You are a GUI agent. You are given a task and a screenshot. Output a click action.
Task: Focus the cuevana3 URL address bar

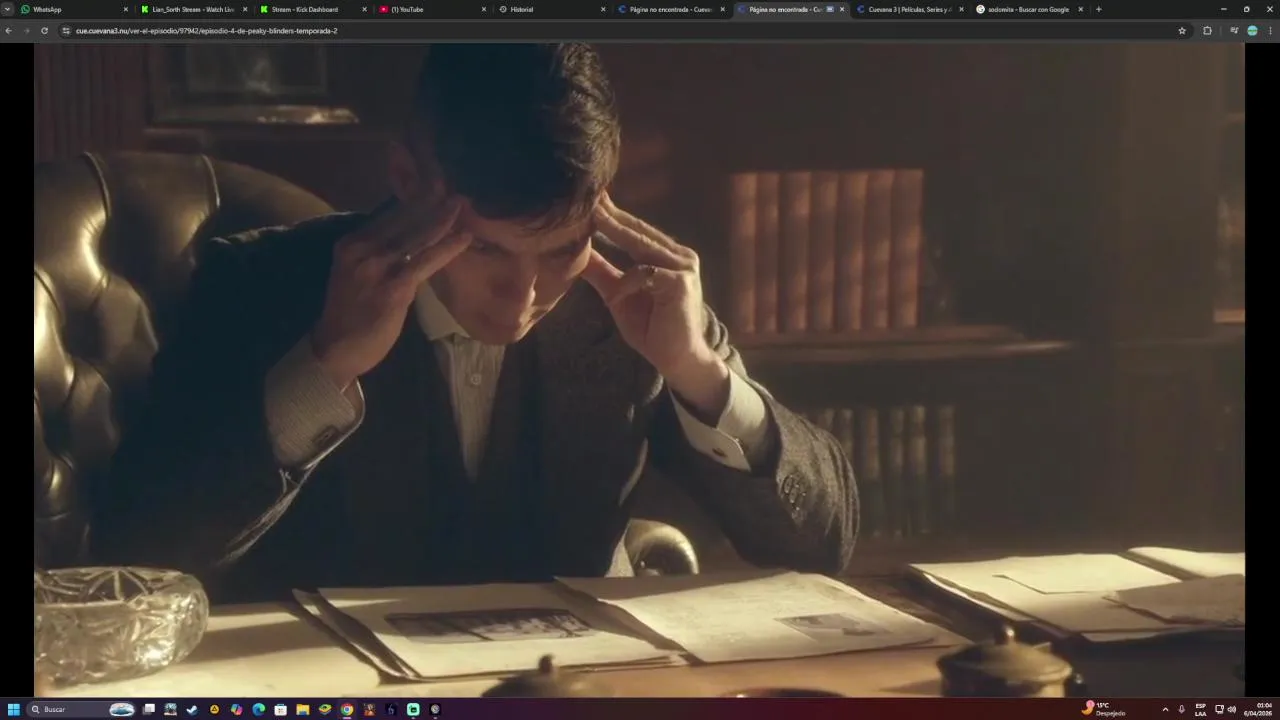coord(620,31)
